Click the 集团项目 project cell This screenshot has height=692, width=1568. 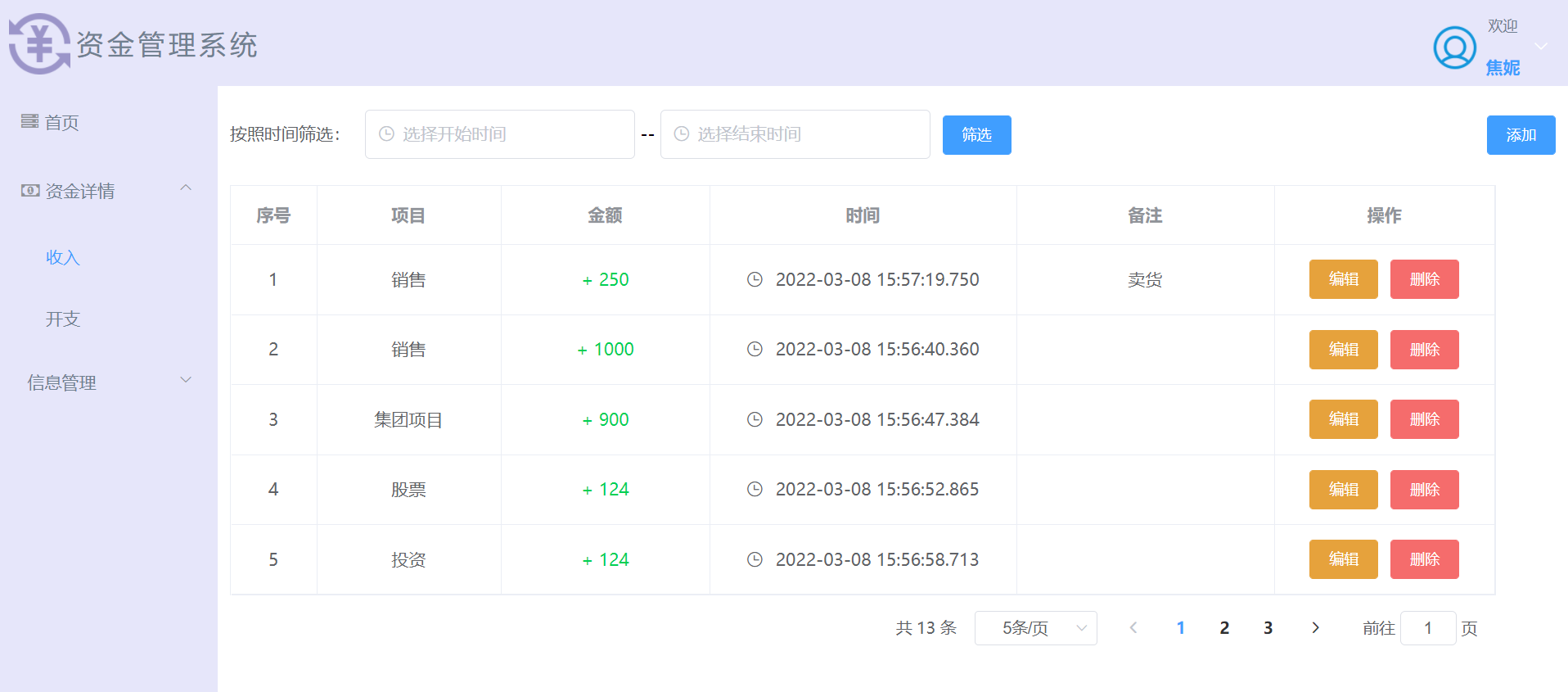408,420
